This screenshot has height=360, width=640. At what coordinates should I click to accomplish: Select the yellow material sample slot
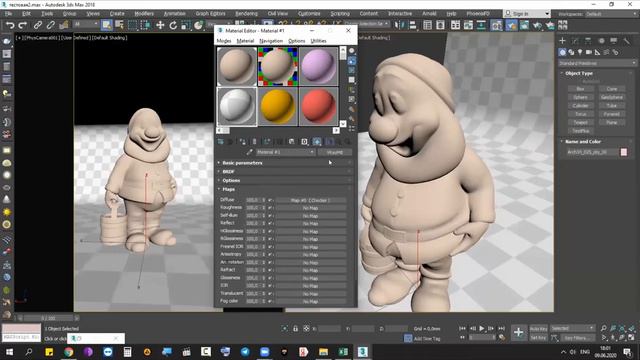(278, 106)
